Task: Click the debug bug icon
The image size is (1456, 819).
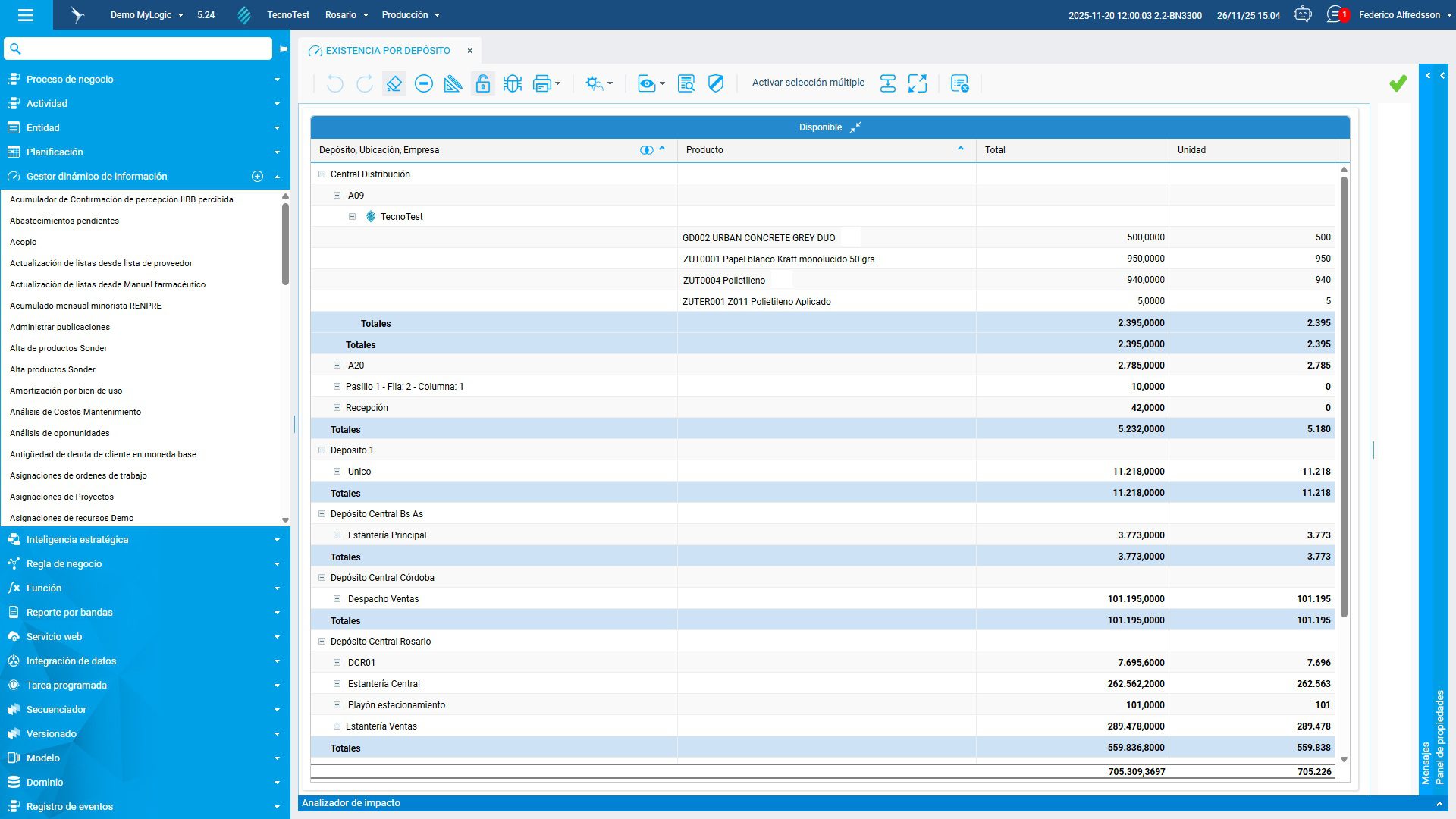Action: (x=513, y=83)
